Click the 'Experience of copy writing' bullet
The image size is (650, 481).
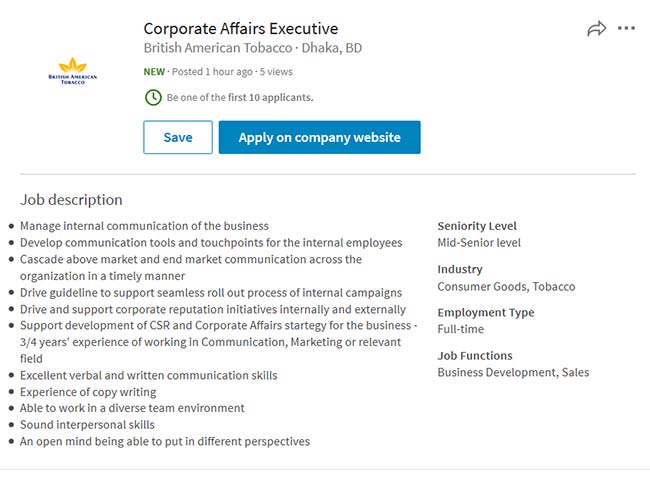coord(88,392)
